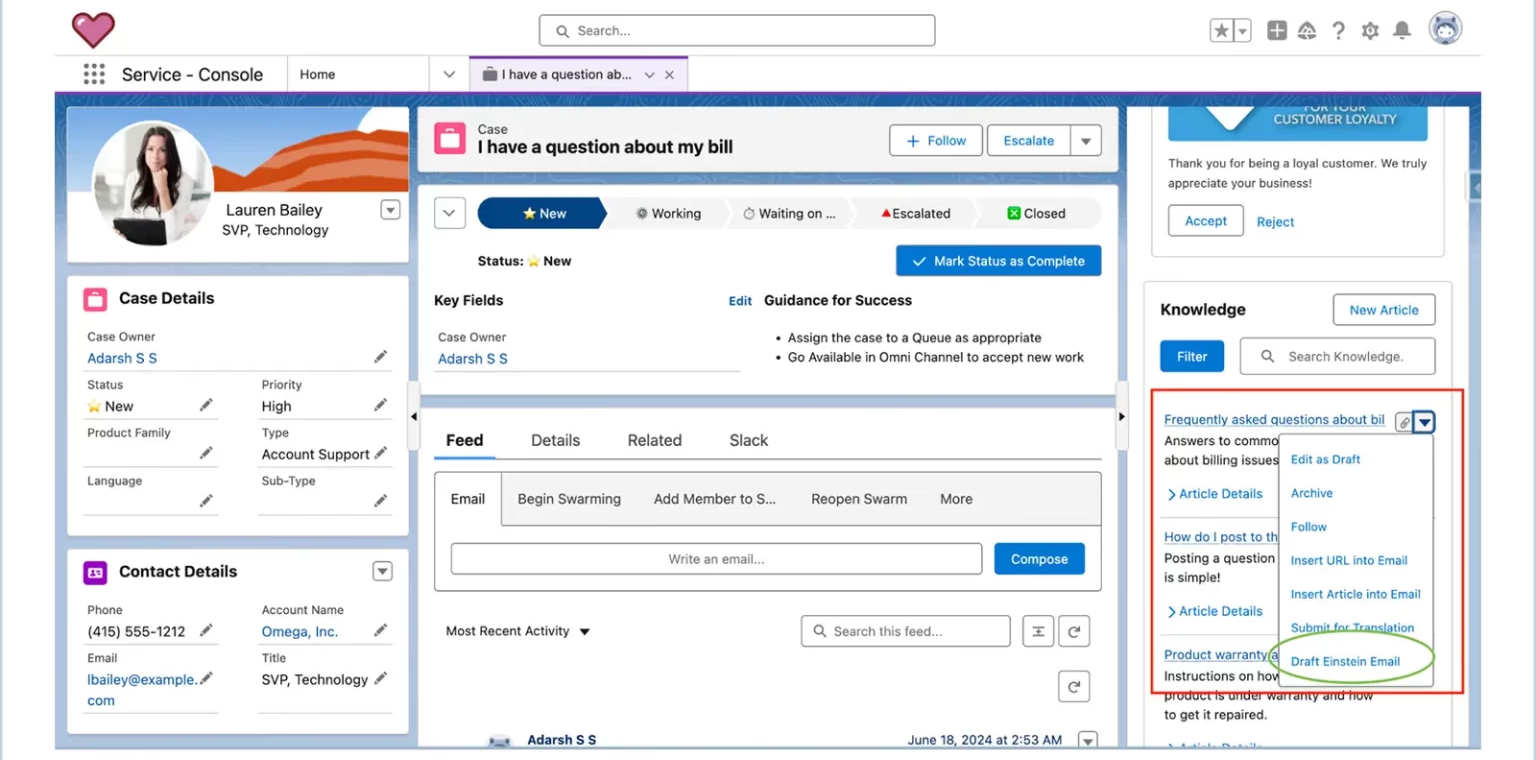Switch to the Related tab

(x=655, y=440)
